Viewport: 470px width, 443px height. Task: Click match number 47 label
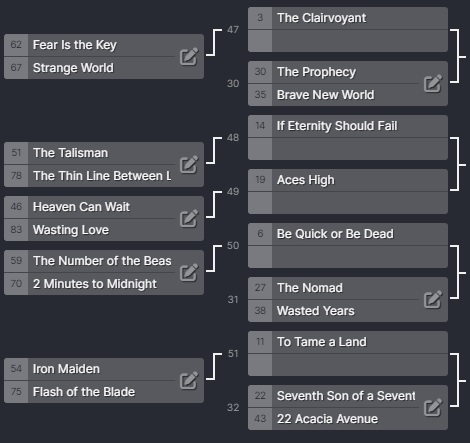233,30
